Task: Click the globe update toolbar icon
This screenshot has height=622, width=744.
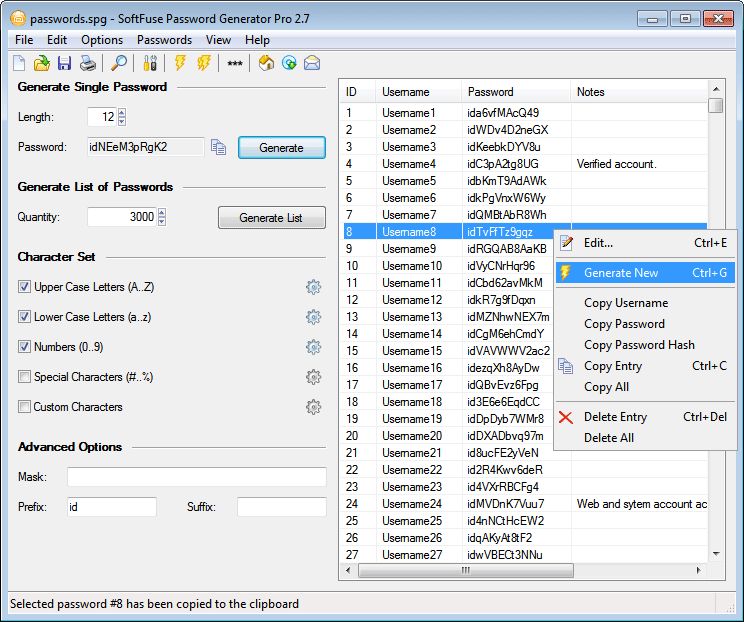Action: (x=289, y=63)
